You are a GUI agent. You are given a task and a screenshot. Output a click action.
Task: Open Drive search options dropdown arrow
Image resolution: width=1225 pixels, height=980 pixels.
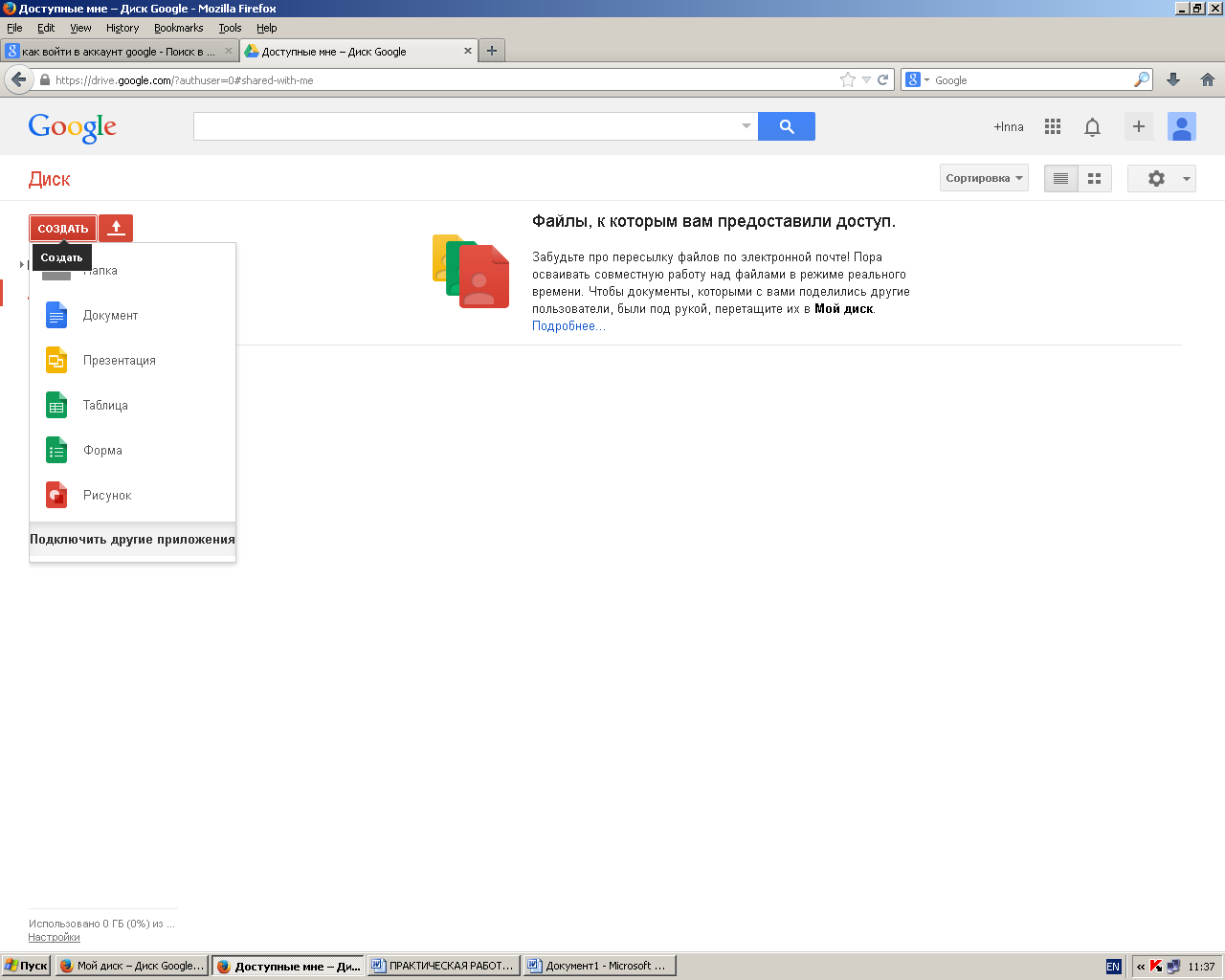point(746,126)
